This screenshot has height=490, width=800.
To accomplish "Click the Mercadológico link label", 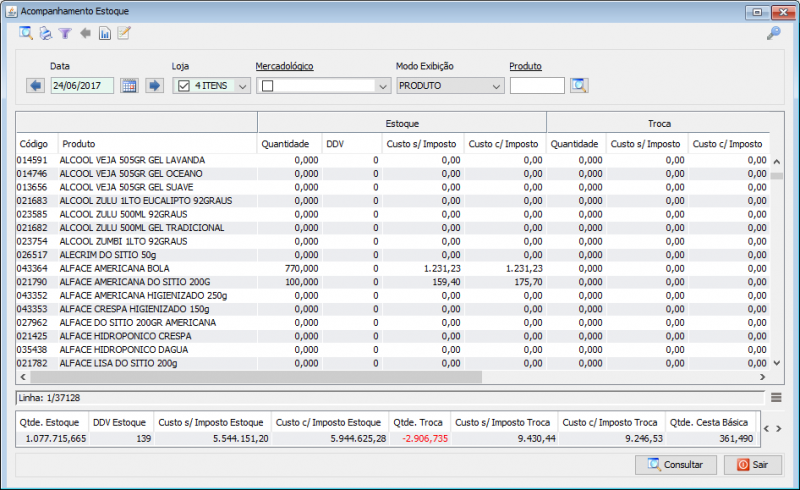I will (x=284, y=66).
